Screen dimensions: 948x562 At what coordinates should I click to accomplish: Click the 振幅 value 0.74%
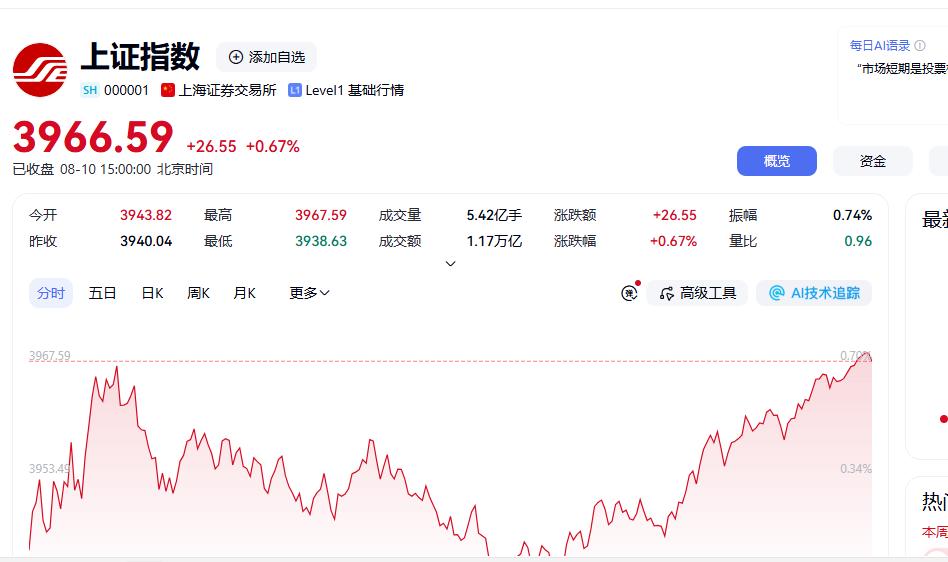[852, 215]
